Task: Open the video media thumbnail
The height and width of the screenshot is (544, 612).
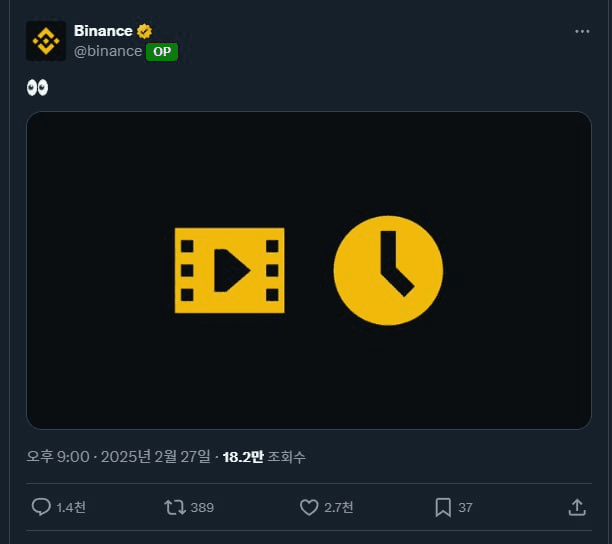Action: pyautogui.click(x=309, y=270)
